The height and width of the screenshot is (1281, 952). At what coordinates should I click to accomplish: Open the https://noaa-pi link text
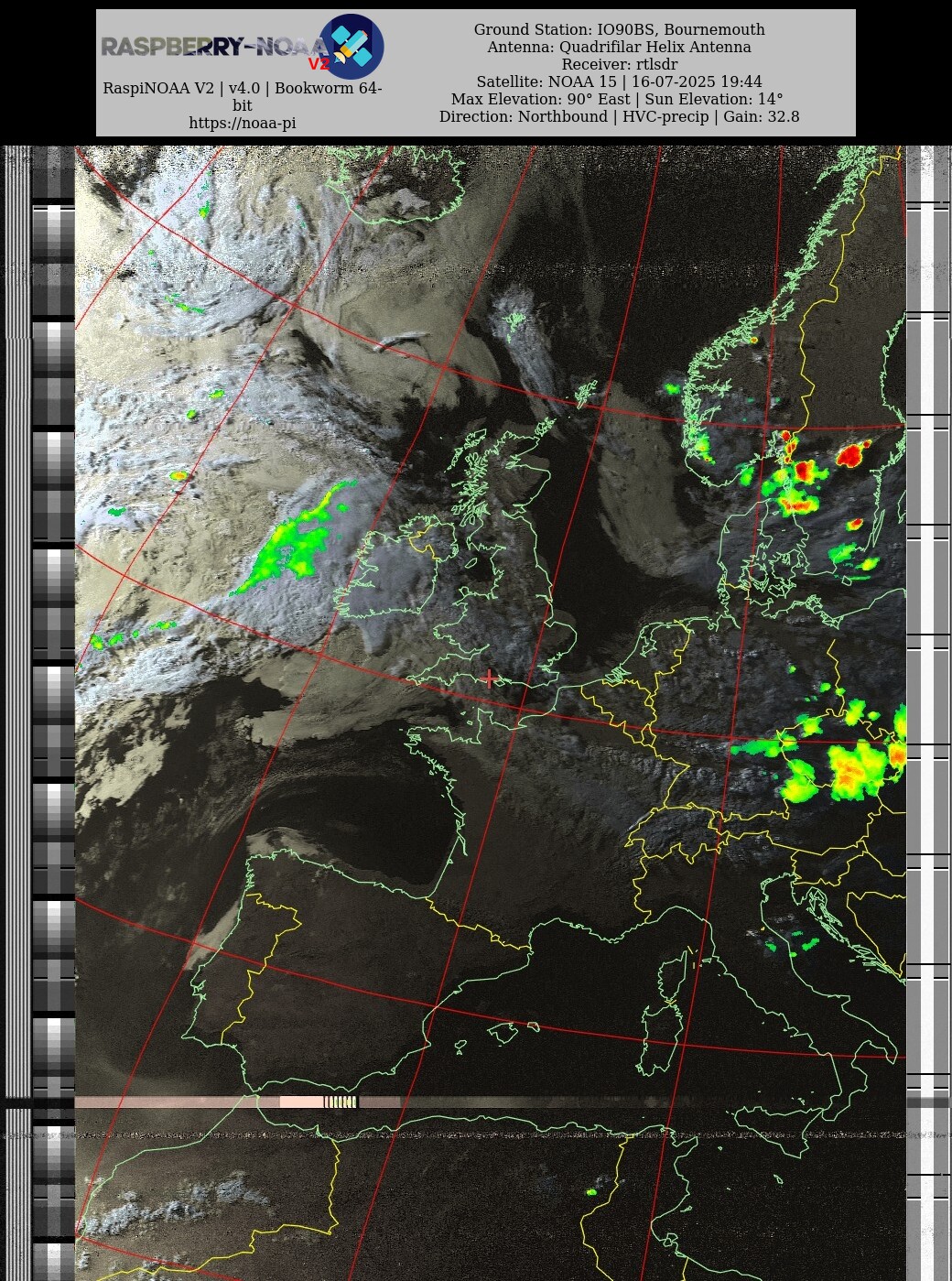point(243,123)
